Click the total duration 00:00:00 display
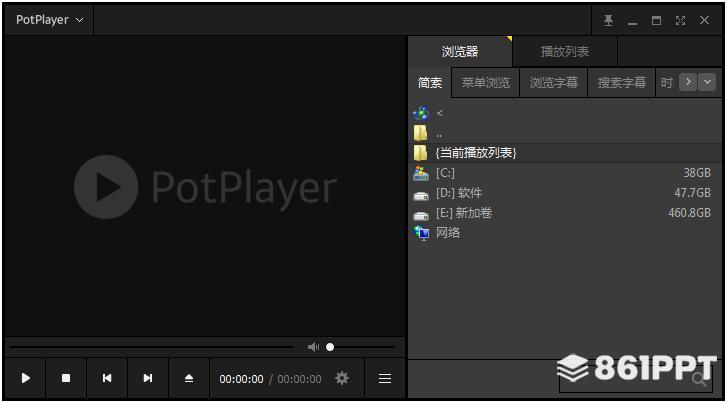 (x=299, y=379)
